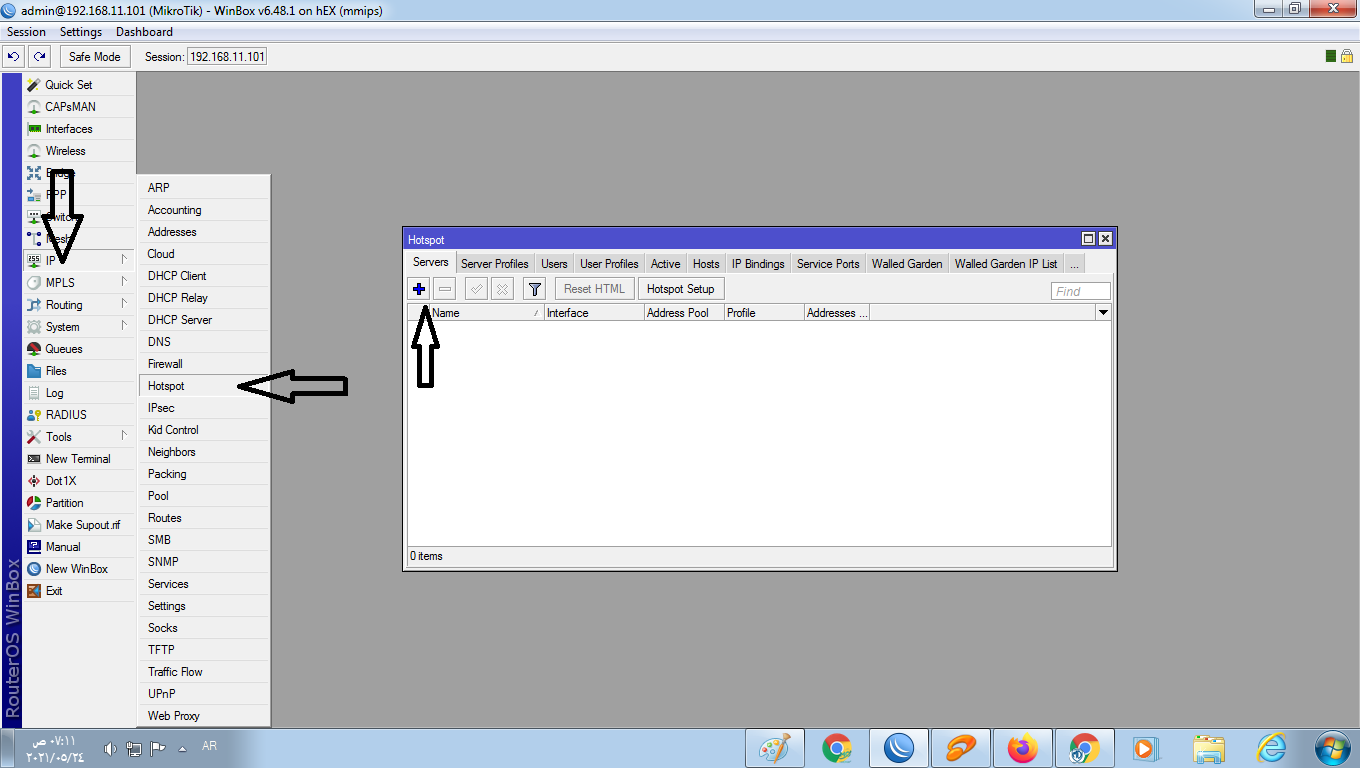Click the funnel Filter button
The width and height of the screenshot is (1360, 768).
point(535,289)
